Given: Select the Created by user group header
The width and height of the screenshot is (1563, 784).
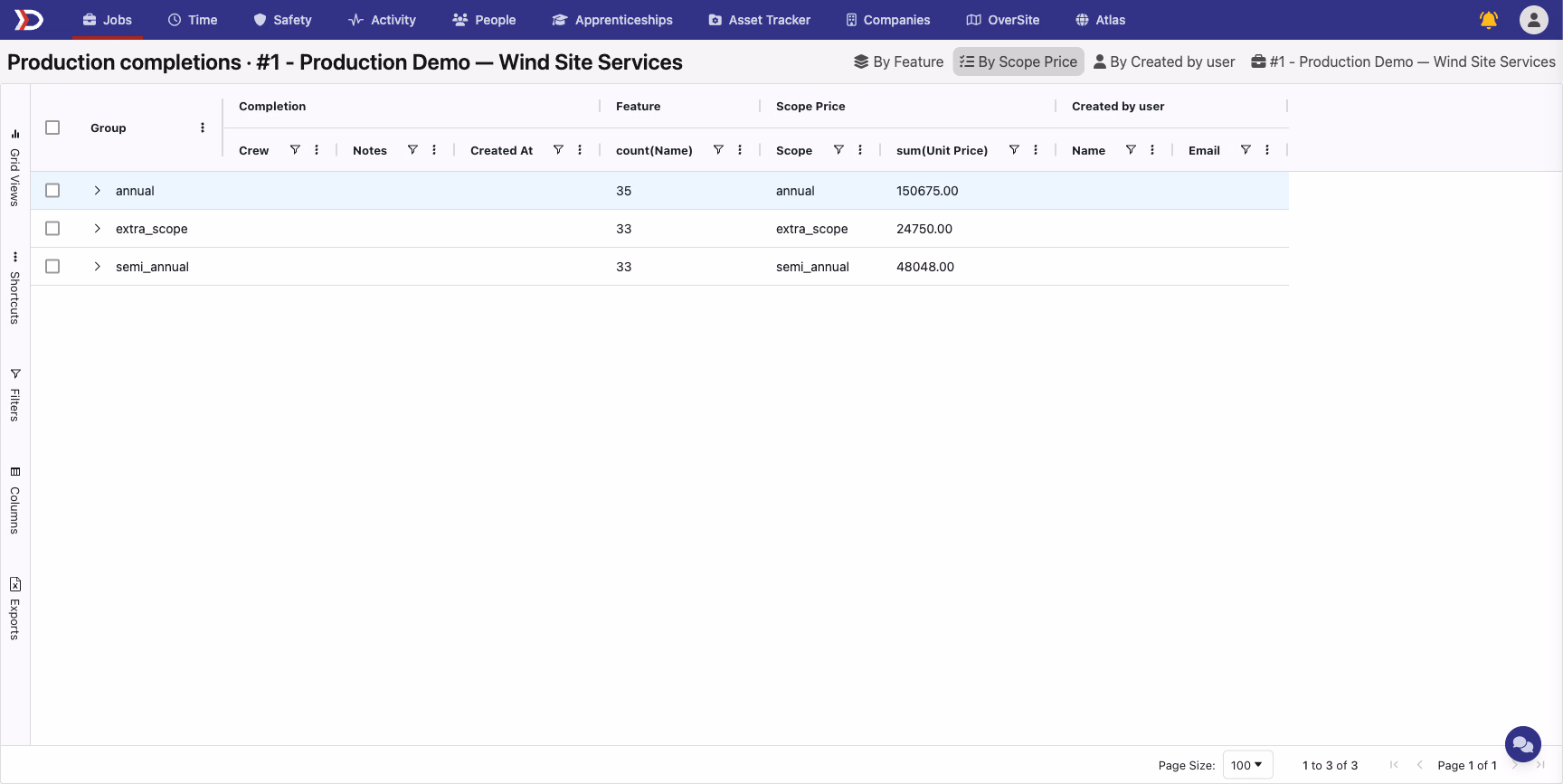Looking at the screenshot, I should coord(1118,106).
